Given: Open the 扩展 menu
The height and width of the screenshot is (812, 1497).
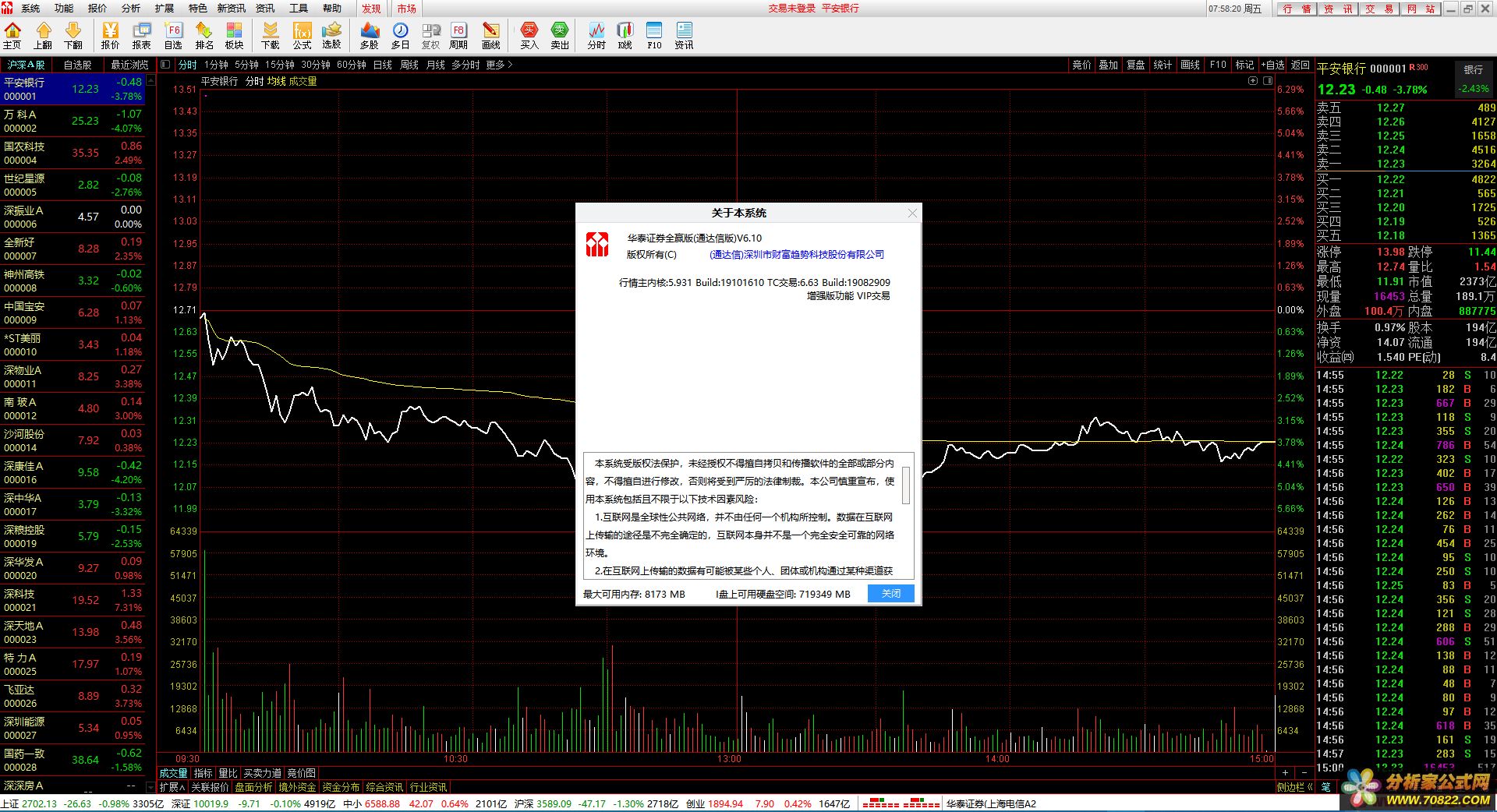Looking at the screenshot, I should (165, 9).
